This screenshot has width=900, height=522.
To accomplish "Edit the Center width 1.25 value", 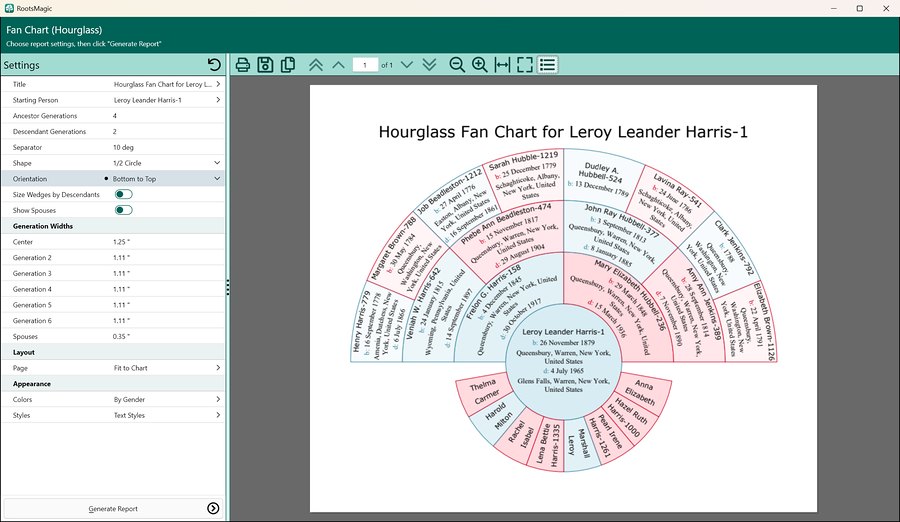I will click(121, 242).
